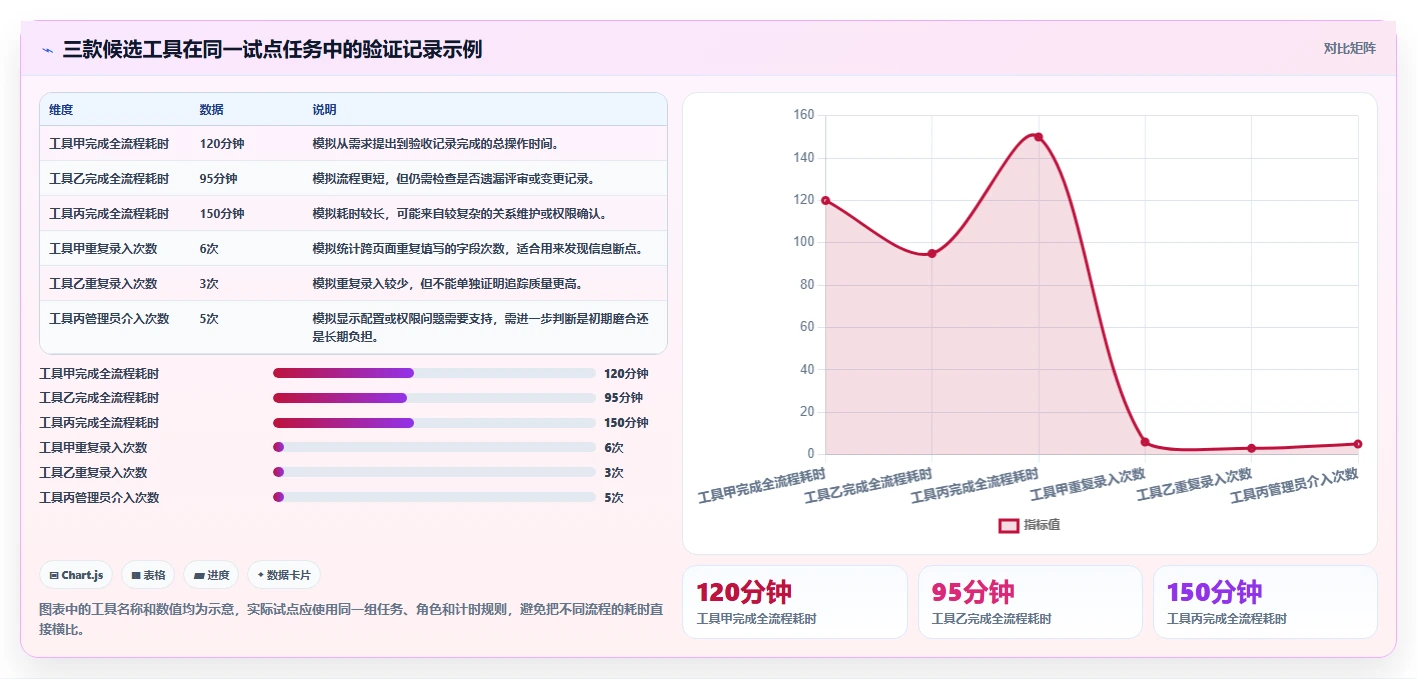Click the chart x-axis label 工具乙重复录入次数

[1195, 483]
